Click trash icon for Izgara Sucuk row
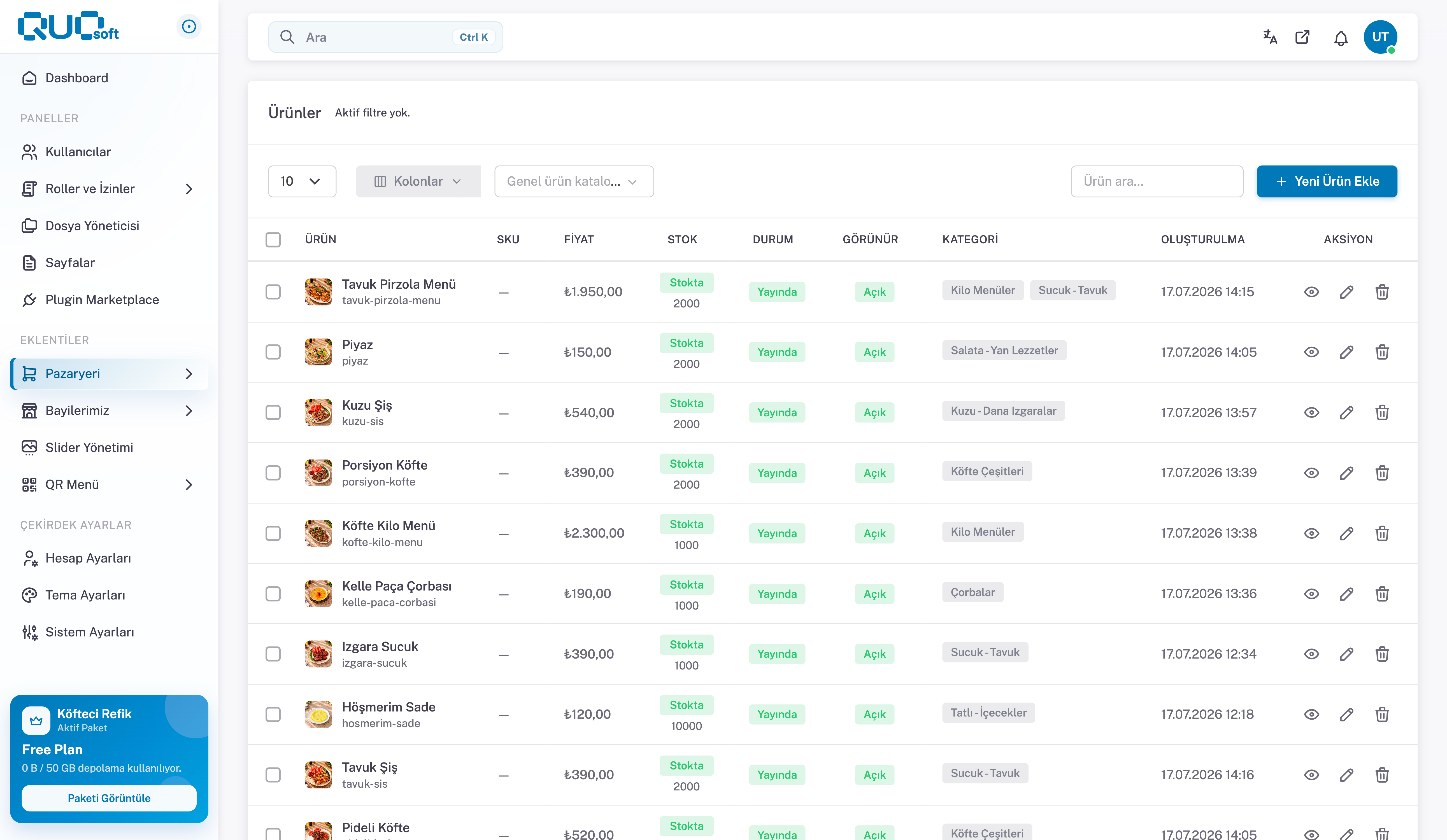Screen dimensions: 1447x840 pyautogui.click(x=1381, y=654)
